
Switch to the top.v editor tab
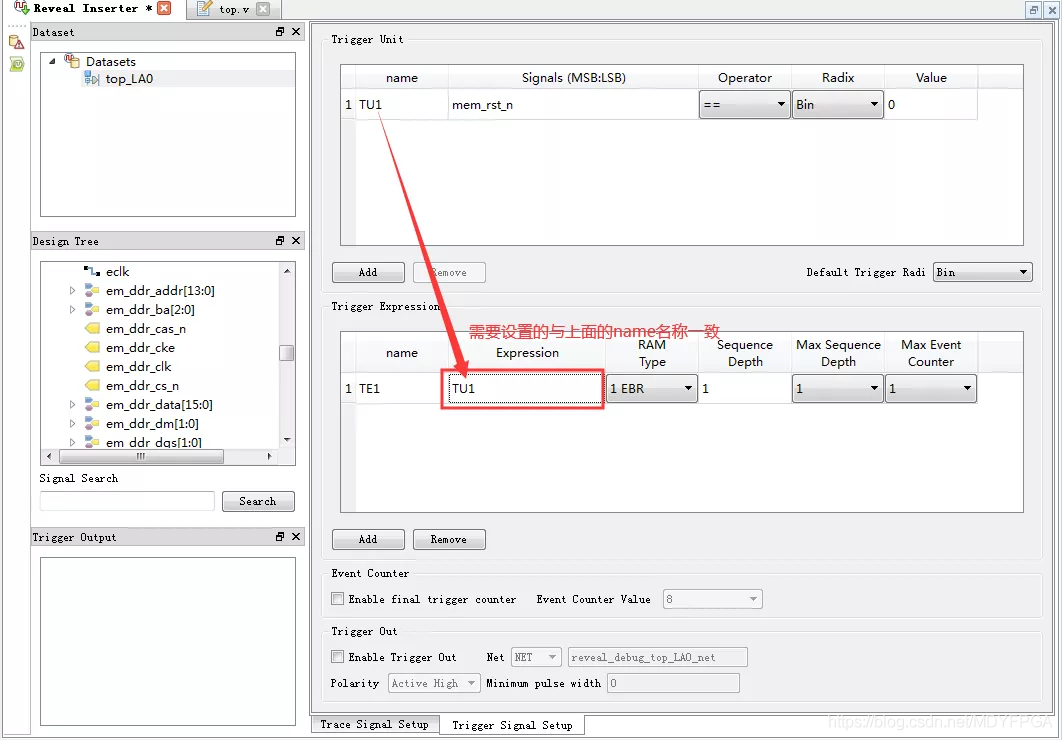[x=234, y=9]
